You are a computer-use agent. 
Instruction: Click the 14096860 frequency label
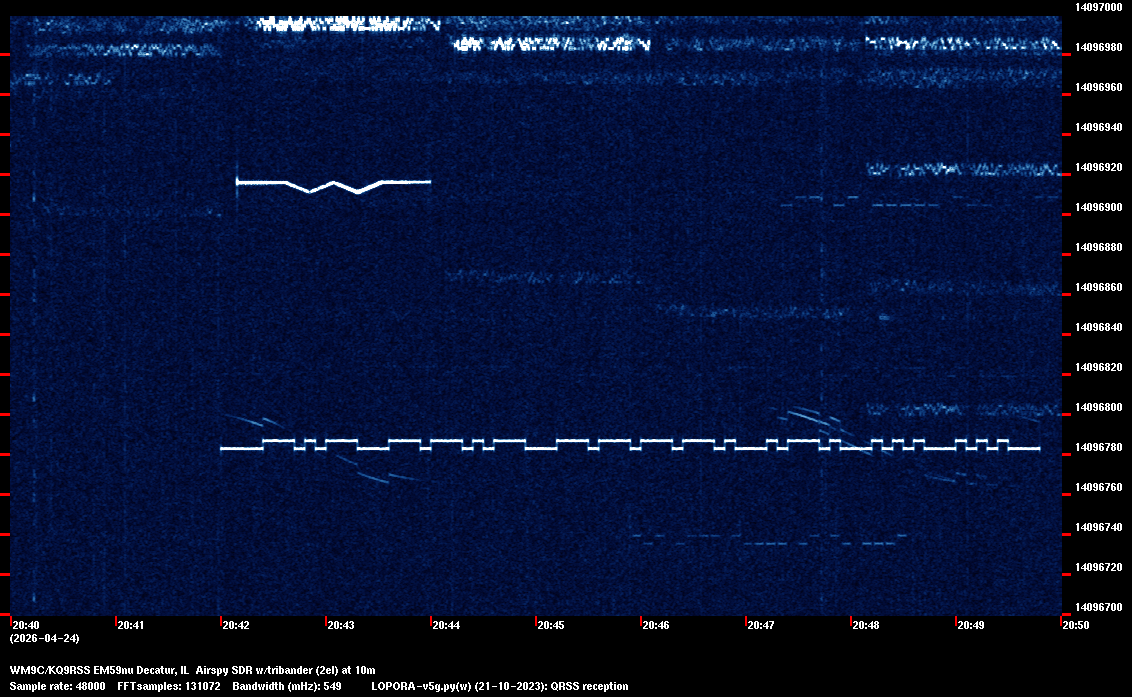1099,287
